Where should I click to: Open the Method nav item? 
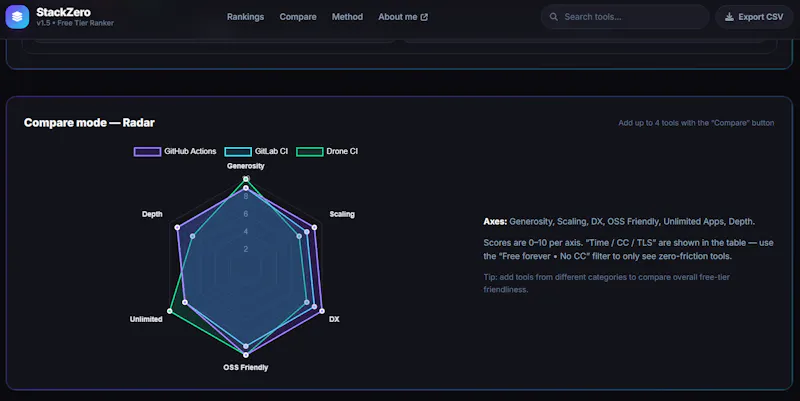click(347, 17)
